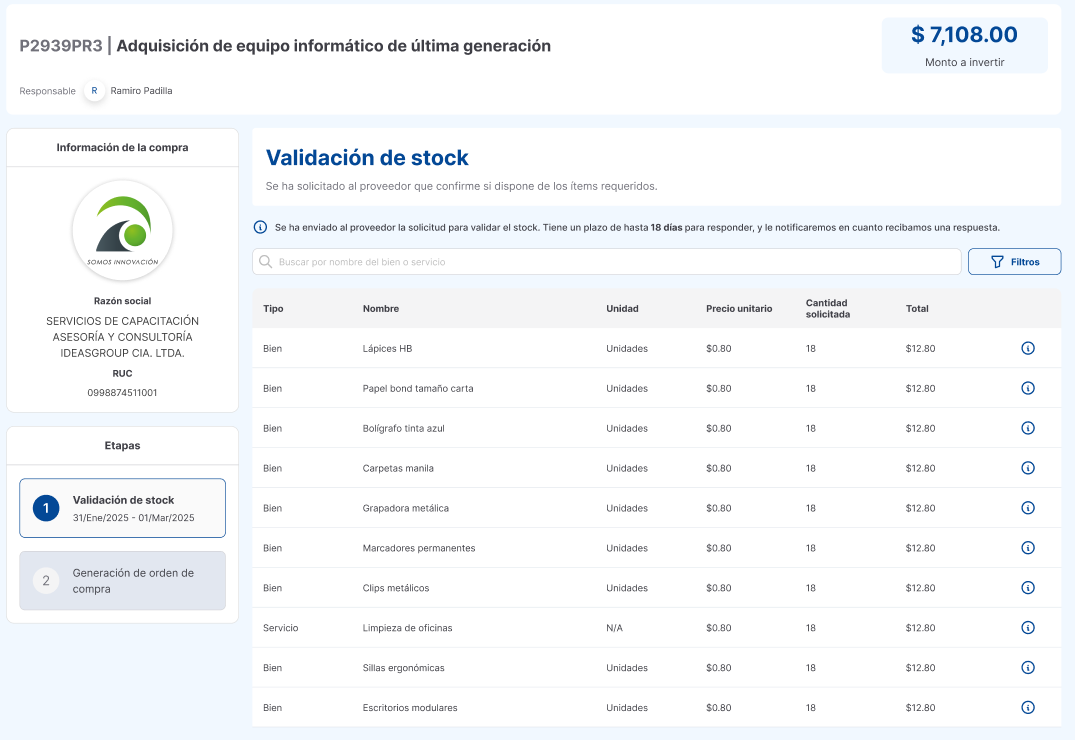Click the info icon for Sillas ergonómicas

click(x=1028, y=668)
